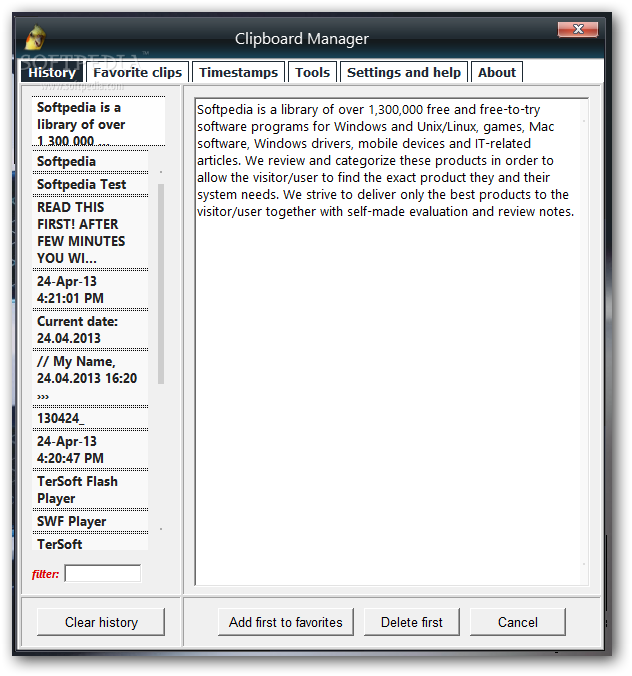Image resolution: width=632 pixels, height=676 pixels.
Task: Close the Clipboard Manager window
Action: pyautogui.click(x=578, y=29)
